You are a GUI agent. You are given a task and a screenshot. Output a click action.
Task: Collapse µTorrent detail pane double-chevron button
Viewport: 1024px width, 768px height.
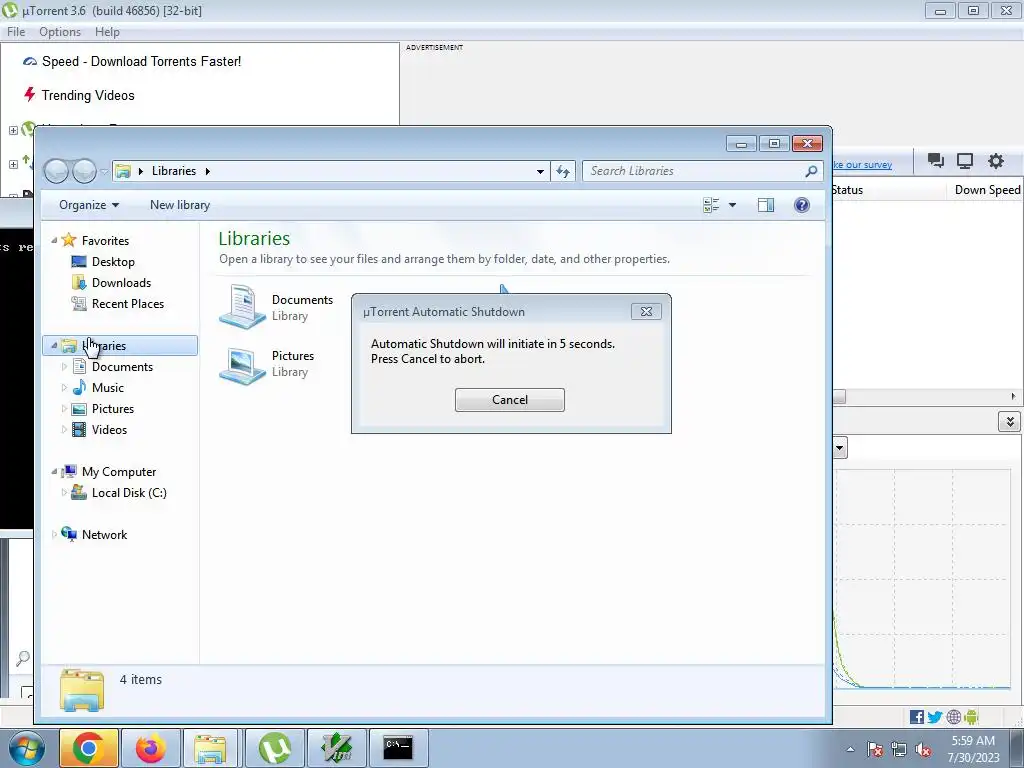click(x=1009, y=422)
